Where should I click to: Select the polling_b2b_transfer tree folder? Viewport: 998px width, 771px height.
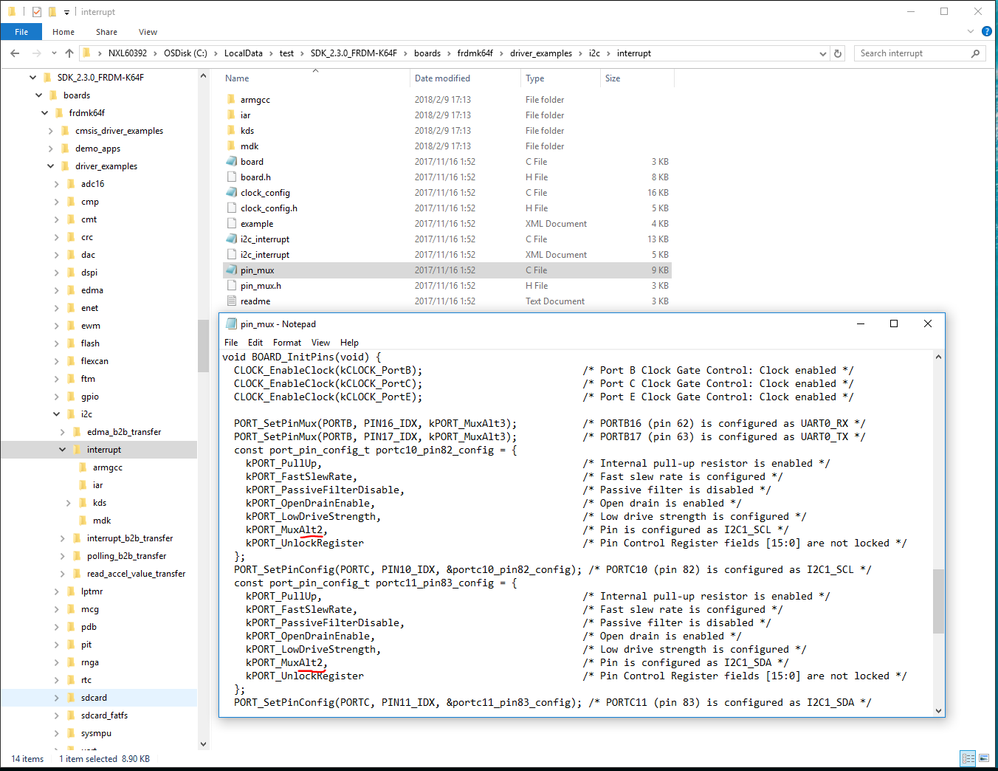point(127,556)
